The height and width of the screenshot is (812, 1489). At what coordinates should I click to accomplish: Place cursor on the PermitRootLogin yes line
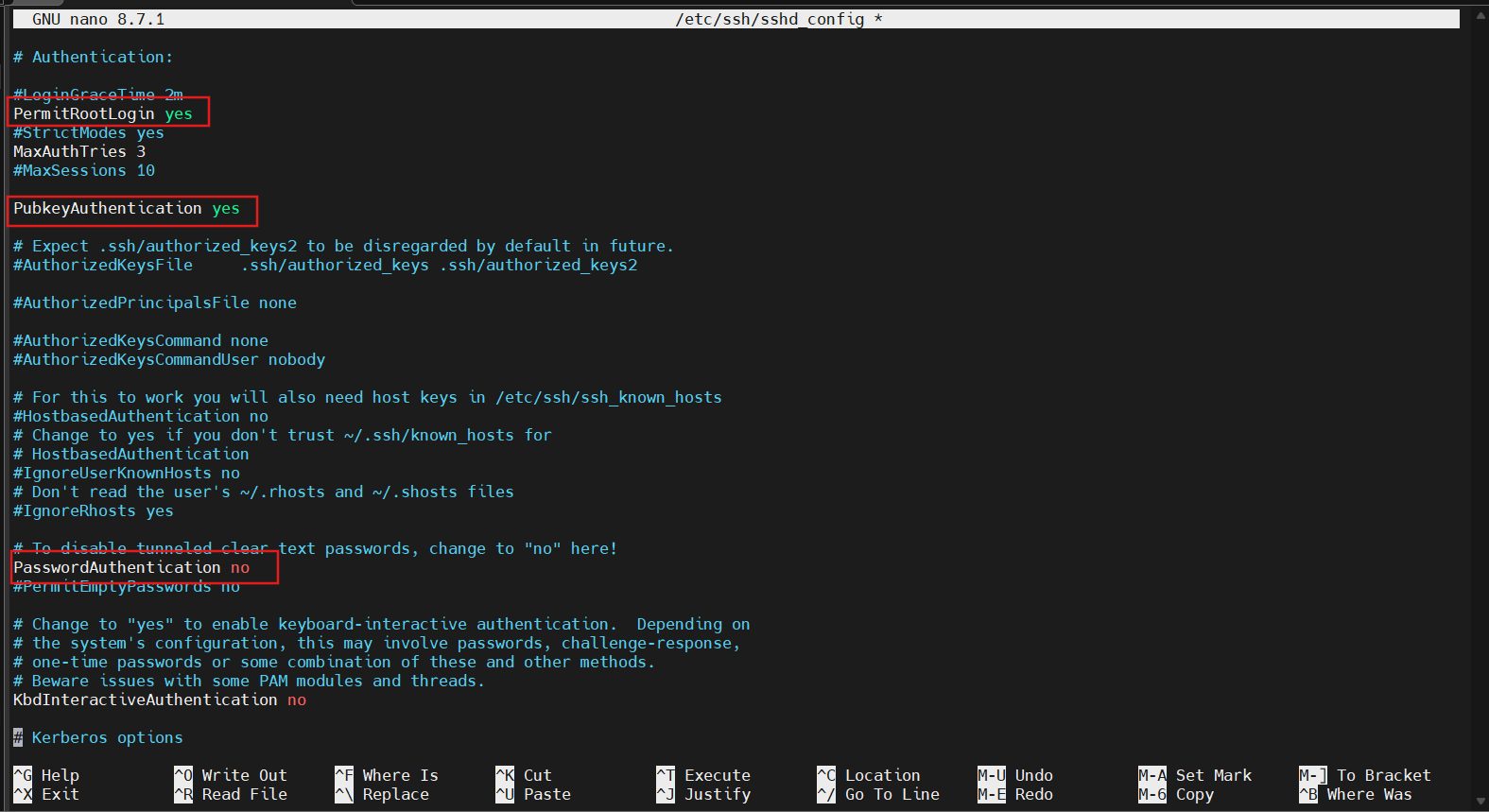[x=103, y=113]
